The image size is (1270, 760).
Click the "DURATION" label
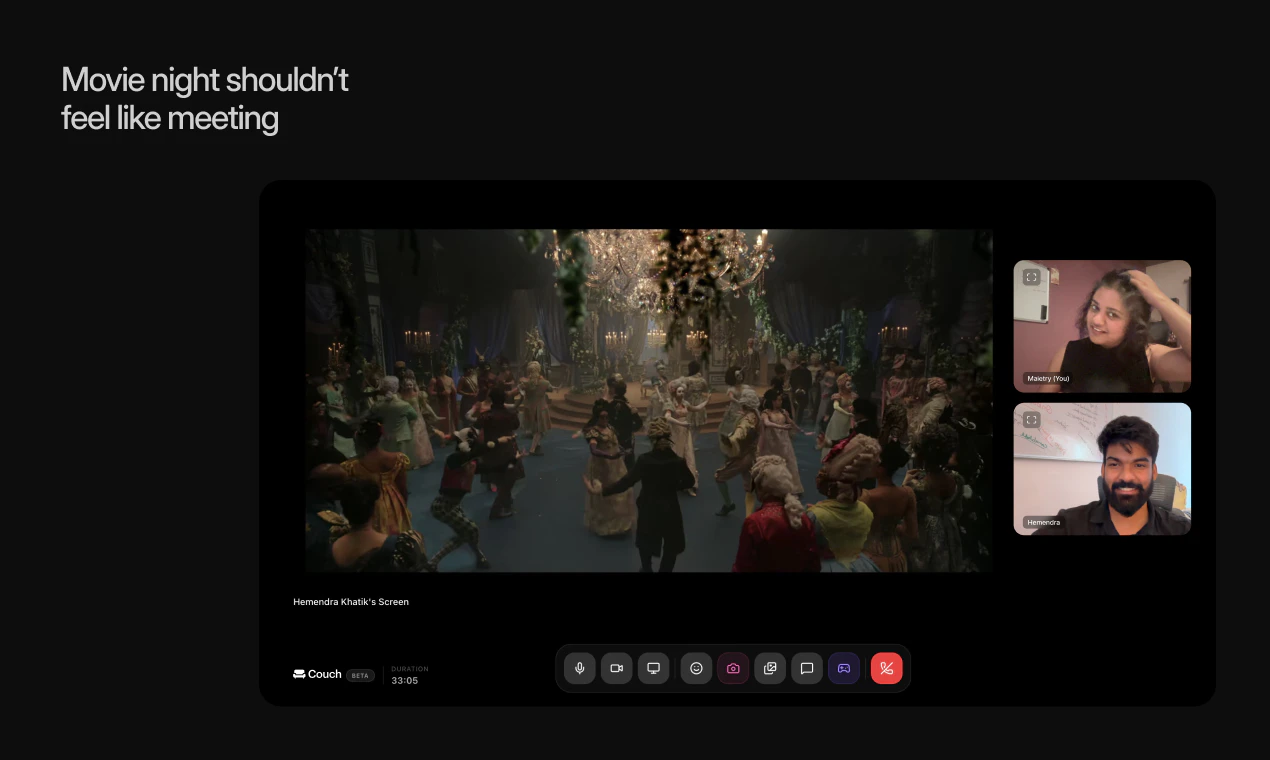410,669
